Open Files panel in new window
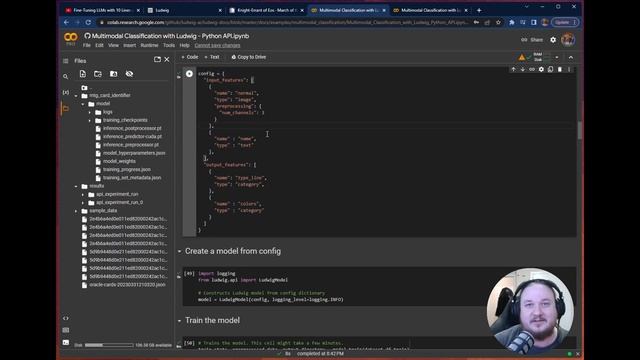The image size is (640, 360). tap(157, 60)
